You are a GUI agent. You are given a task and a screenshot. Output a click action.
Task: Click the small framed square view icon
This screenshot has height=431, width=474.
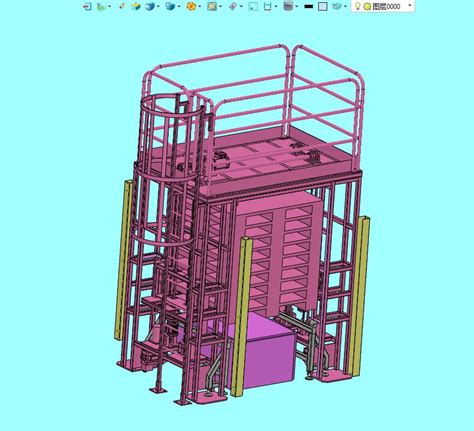coord(253,6)
